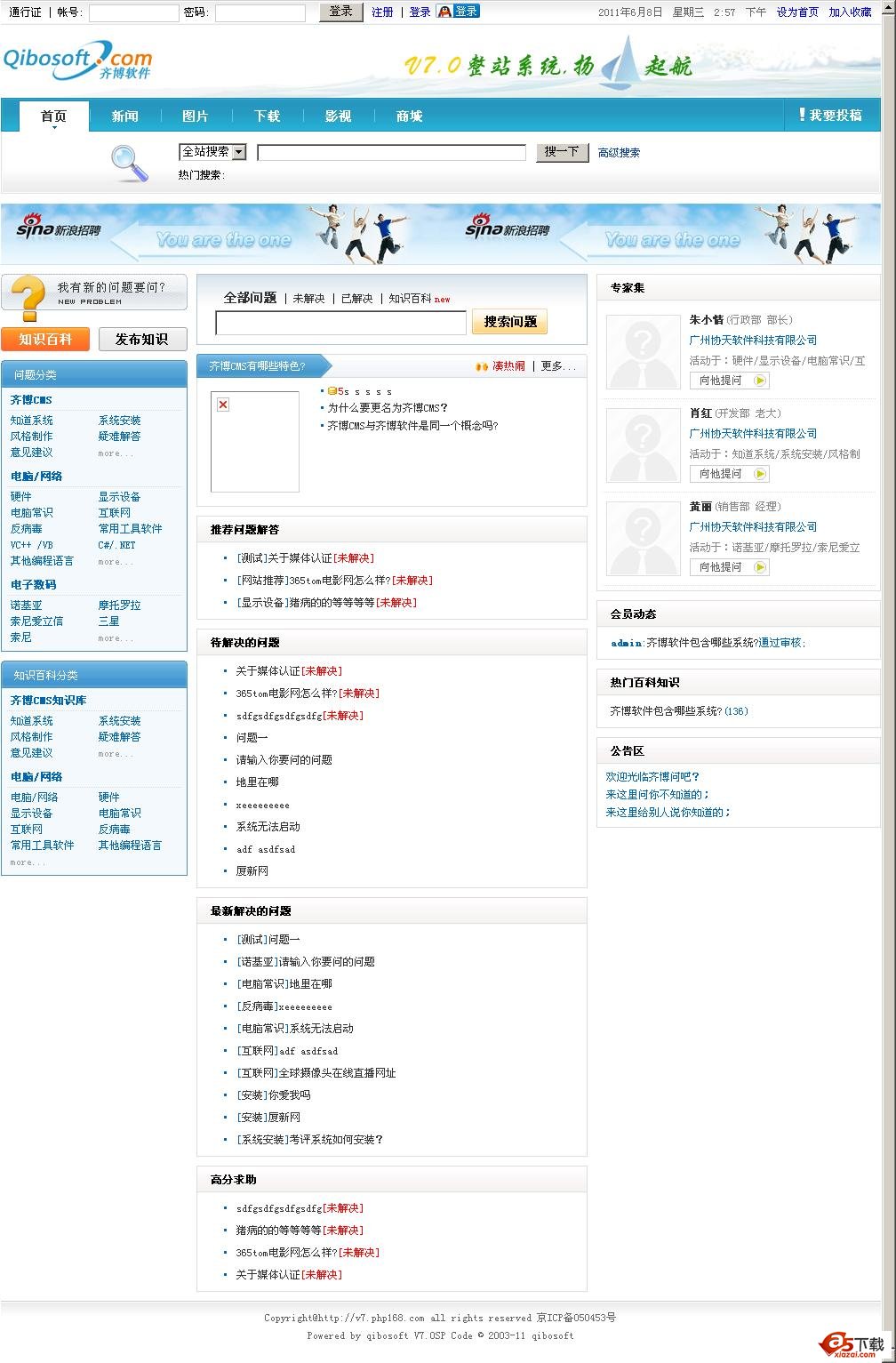Click the 加入收藏 link
The height and width of the screenshot is (1363, 896).
pyautogui.click(x=850, y=12)
